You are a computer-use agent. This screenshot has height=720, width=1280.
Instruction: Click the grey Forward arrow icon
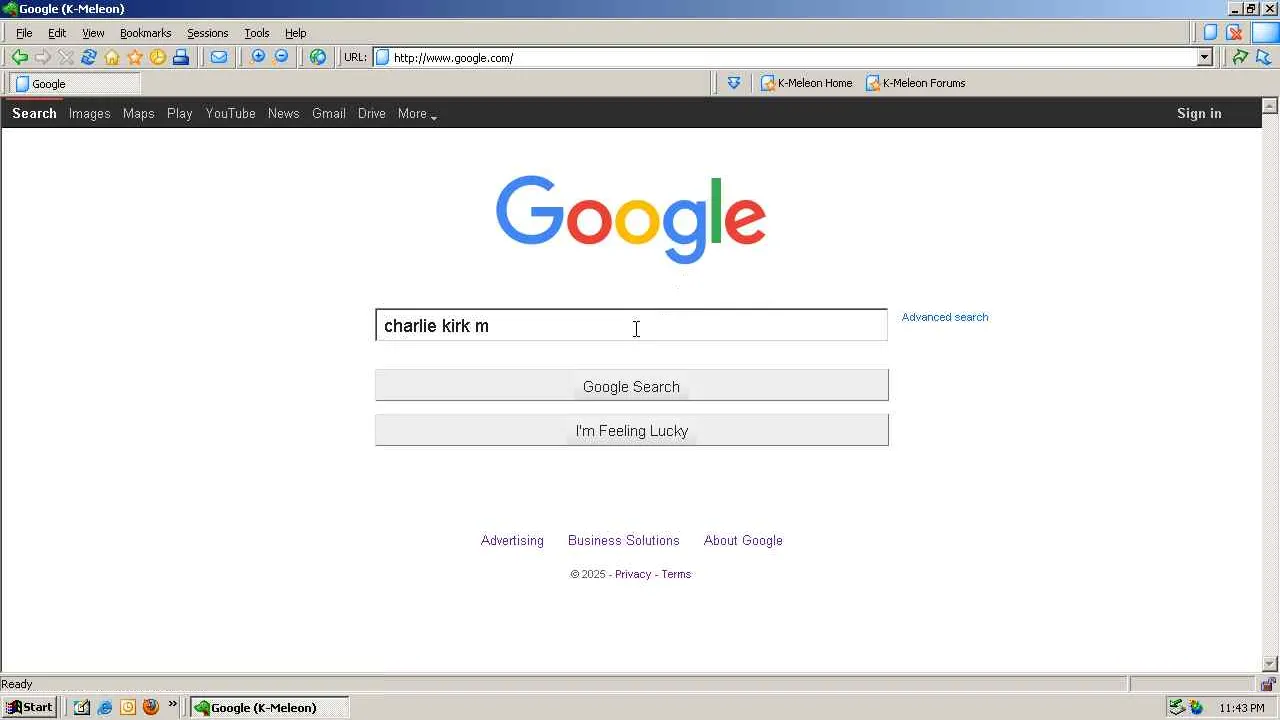point(42,57)
